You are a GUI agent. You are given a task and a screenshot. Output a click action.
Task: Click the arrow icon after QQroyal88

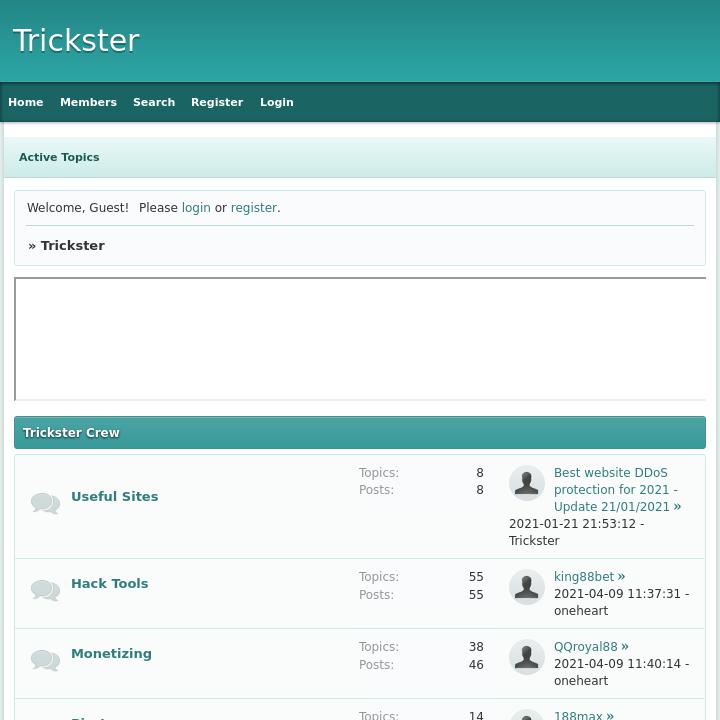625,647
